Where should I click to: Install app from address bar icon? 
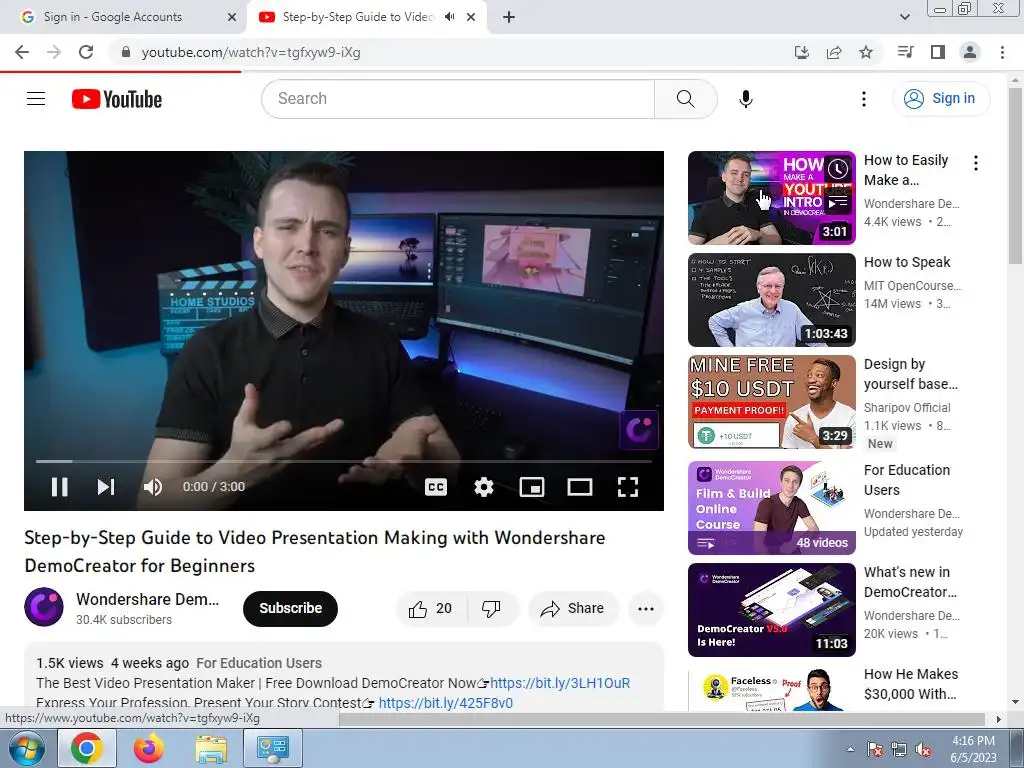[x=801, y=52]
